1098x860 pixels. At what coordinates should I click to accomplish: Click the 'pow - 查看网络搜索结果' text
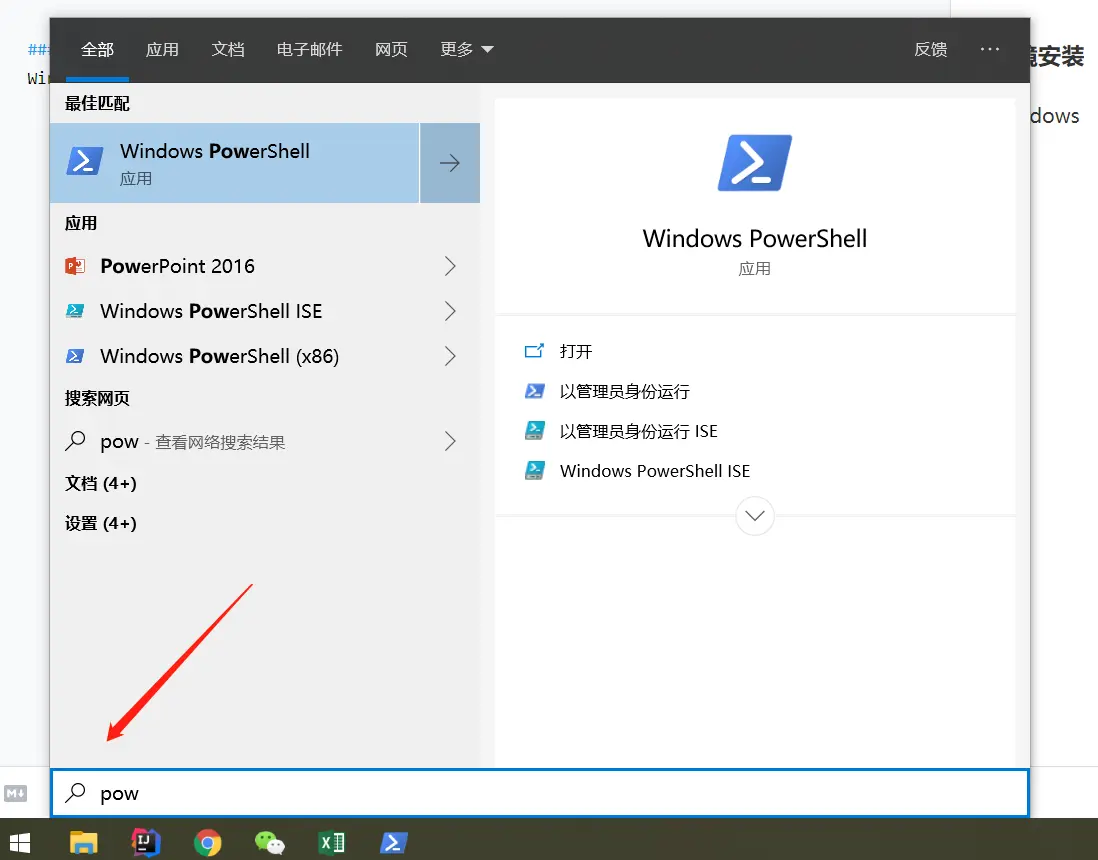[x=193, y=442]
